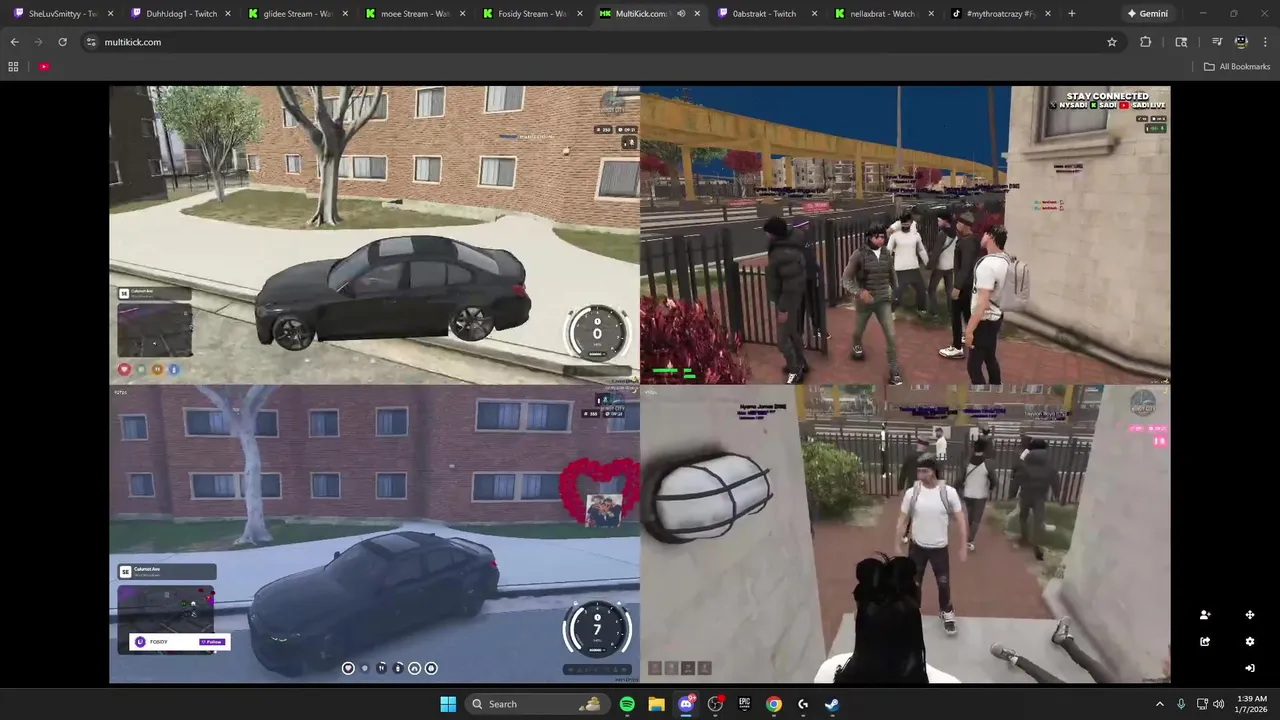Open the Chrome three-dot menu
Screen dimensions: 1280x720
(x=1265, y=42)
